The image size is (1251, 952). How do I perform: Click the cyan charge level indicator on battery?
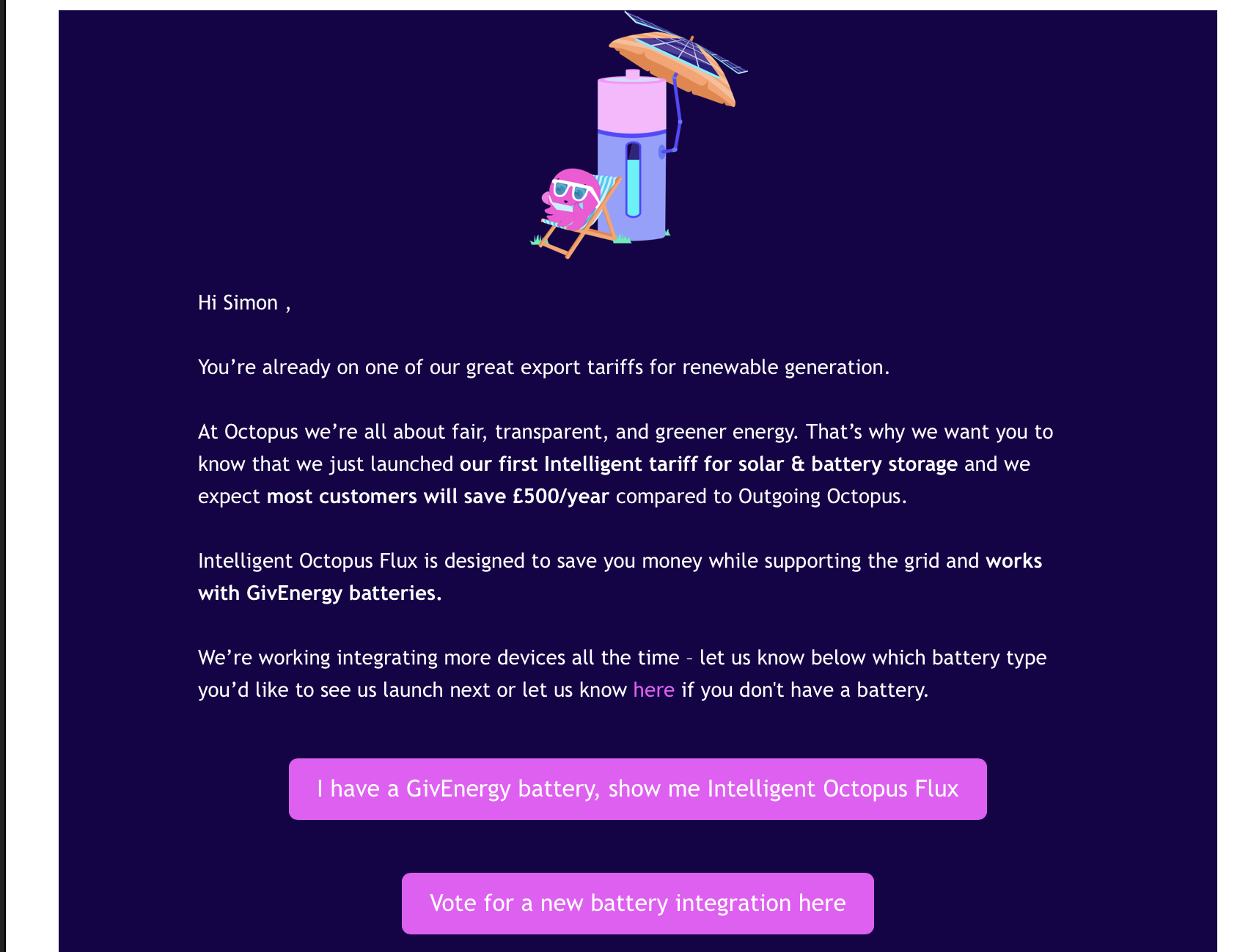point(634,187)
